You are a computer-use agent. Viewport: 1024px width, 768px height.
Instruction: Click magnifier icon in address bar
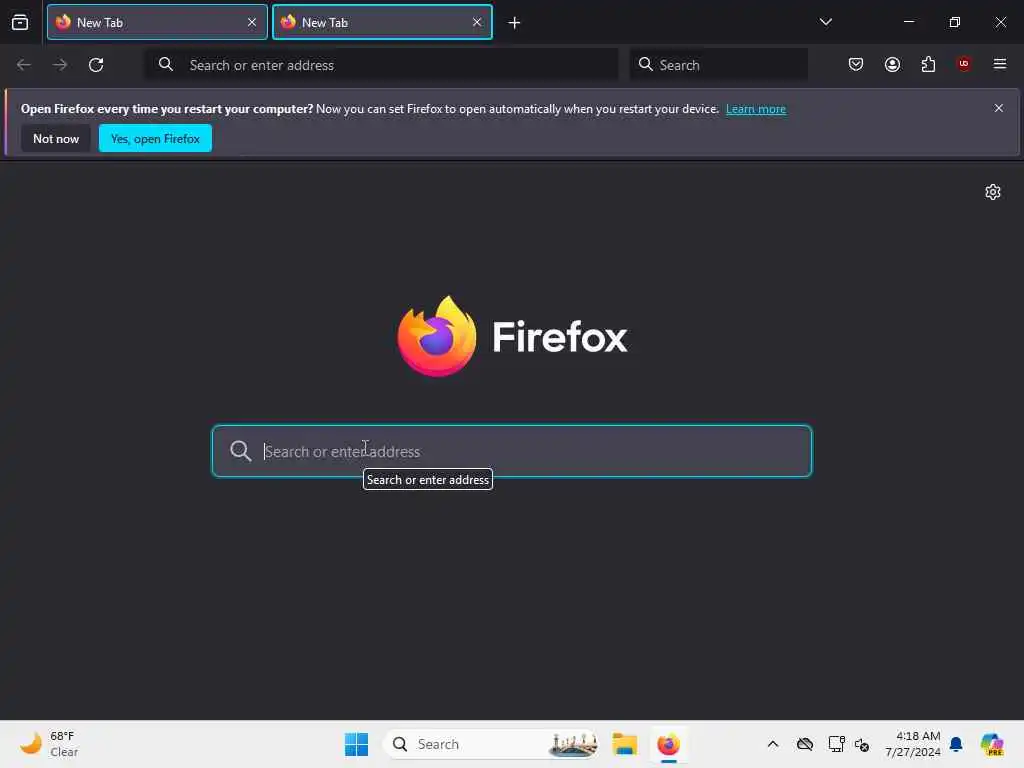click(166, 64)
